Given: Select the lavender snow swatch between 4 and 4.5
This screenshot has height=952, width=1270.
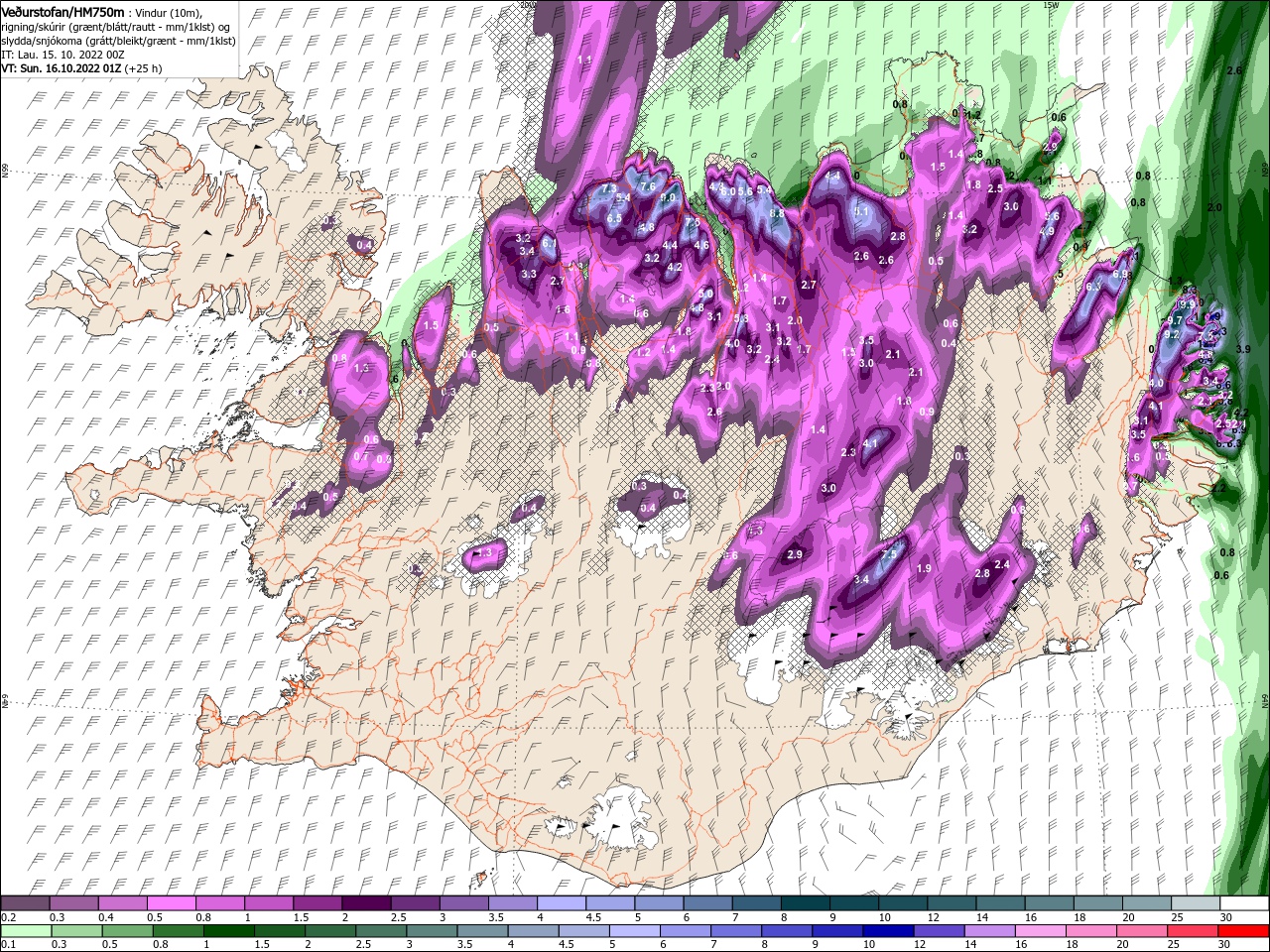Looking at the screenshot, I should point(561,904).
